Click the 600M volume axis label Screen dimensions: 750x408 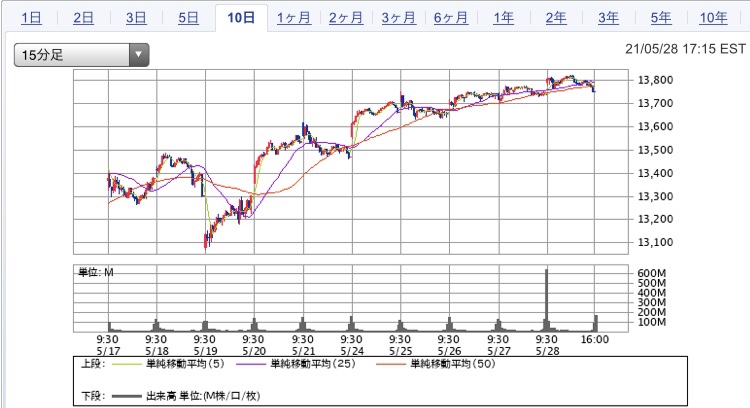click(x=651, y=273)
